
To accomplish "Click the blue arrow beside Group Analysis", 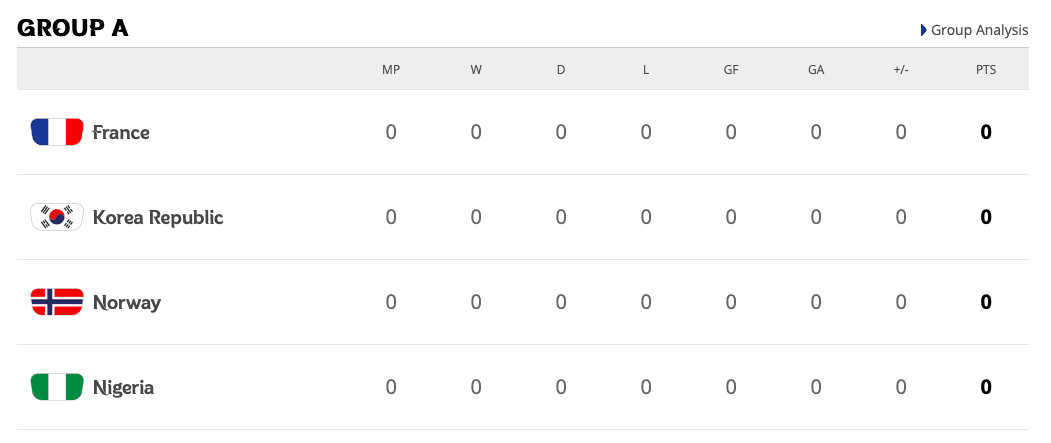I will tap(924, 30).
